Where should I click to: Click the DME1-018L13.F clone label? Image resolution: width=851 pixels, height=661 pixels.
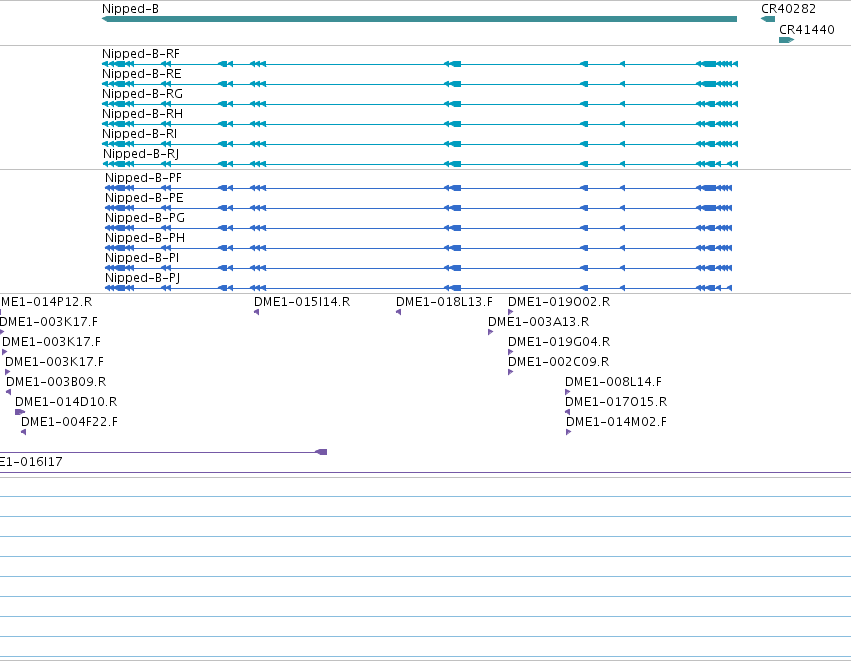(444, 302)
